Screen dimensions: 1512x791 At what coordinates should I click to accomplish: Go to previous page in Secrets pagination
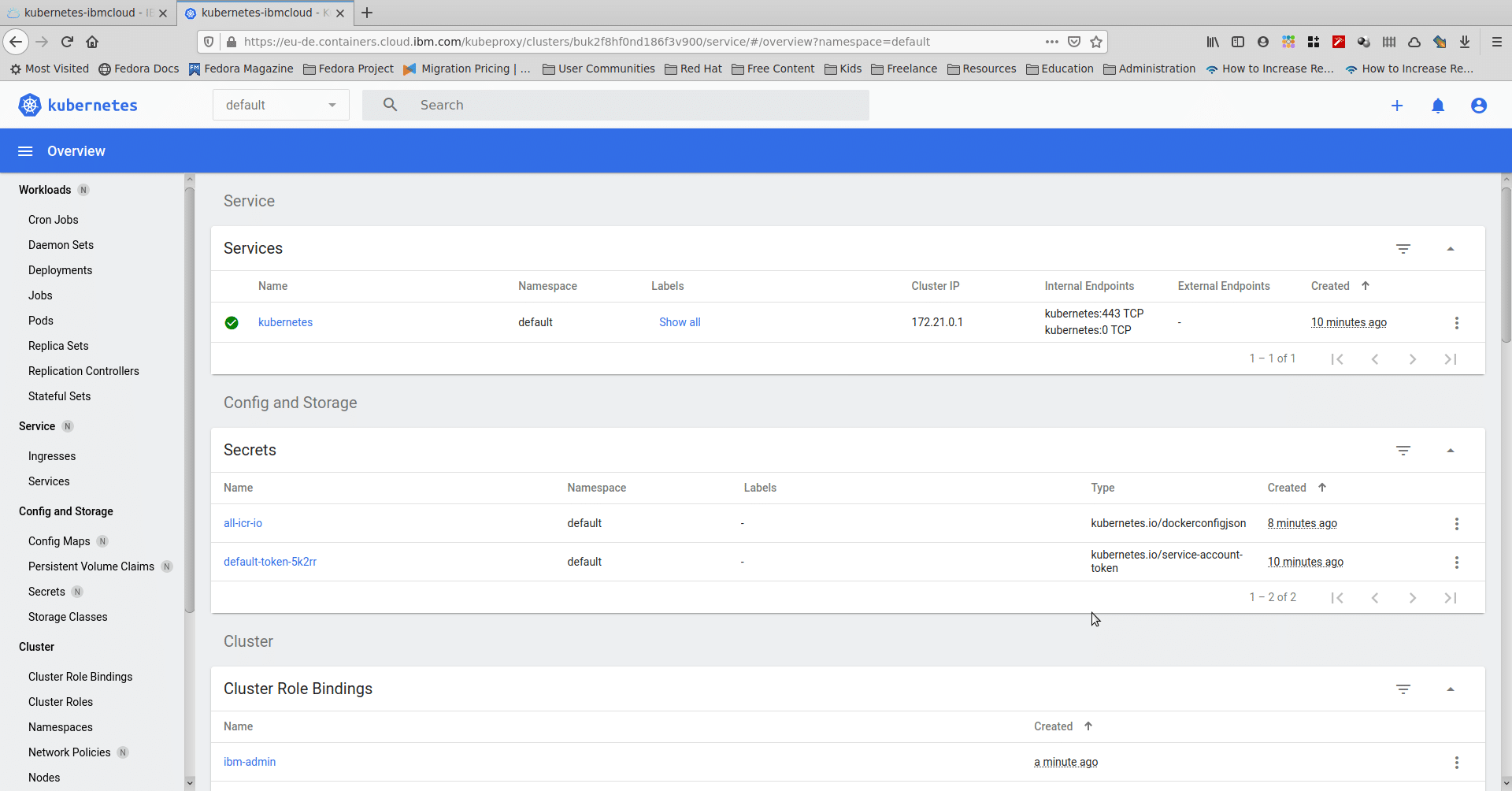click(x=1375, y=598)
